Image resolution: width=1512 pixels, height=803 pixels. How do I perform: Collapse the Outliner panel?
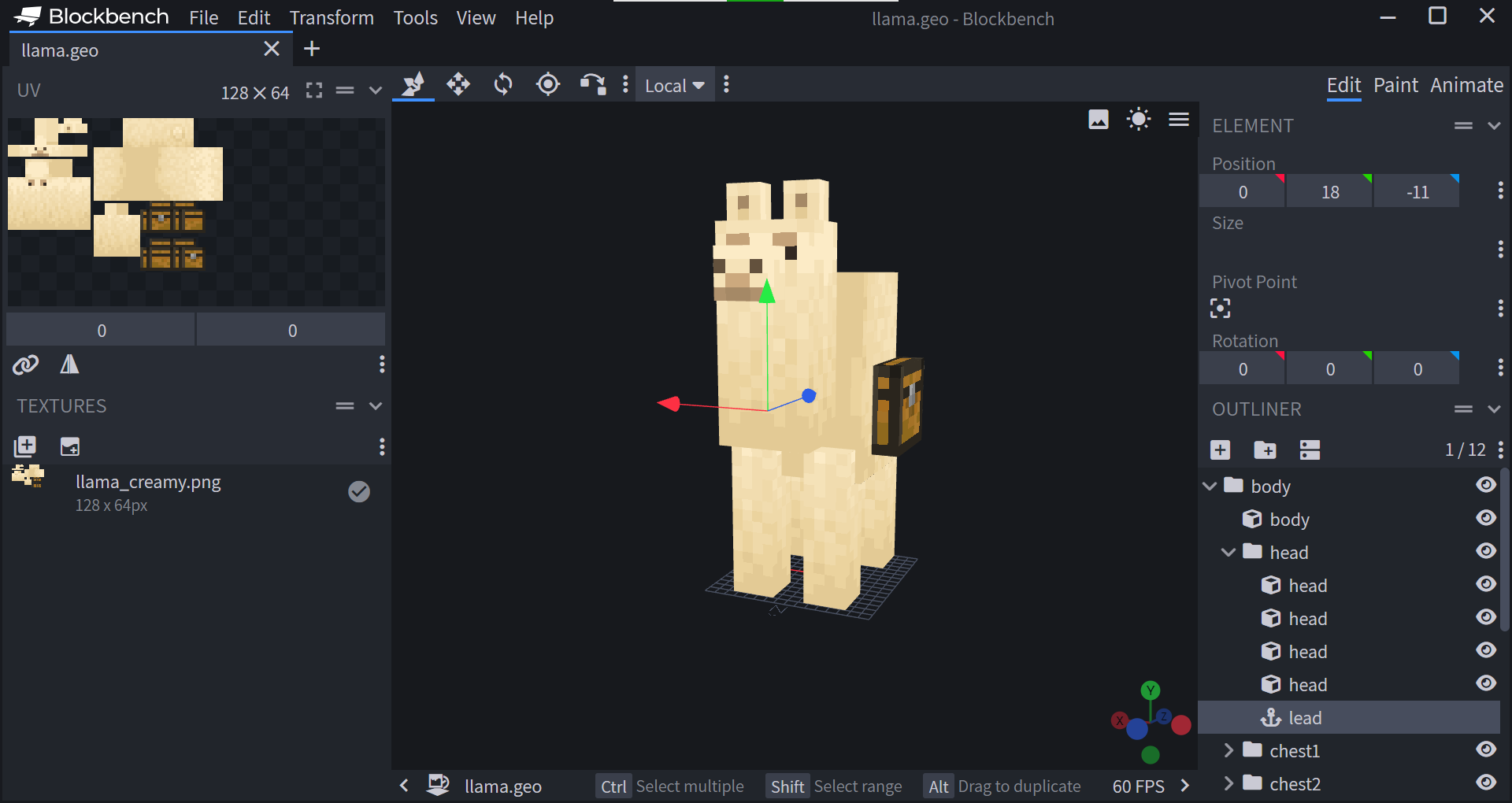1494,409
